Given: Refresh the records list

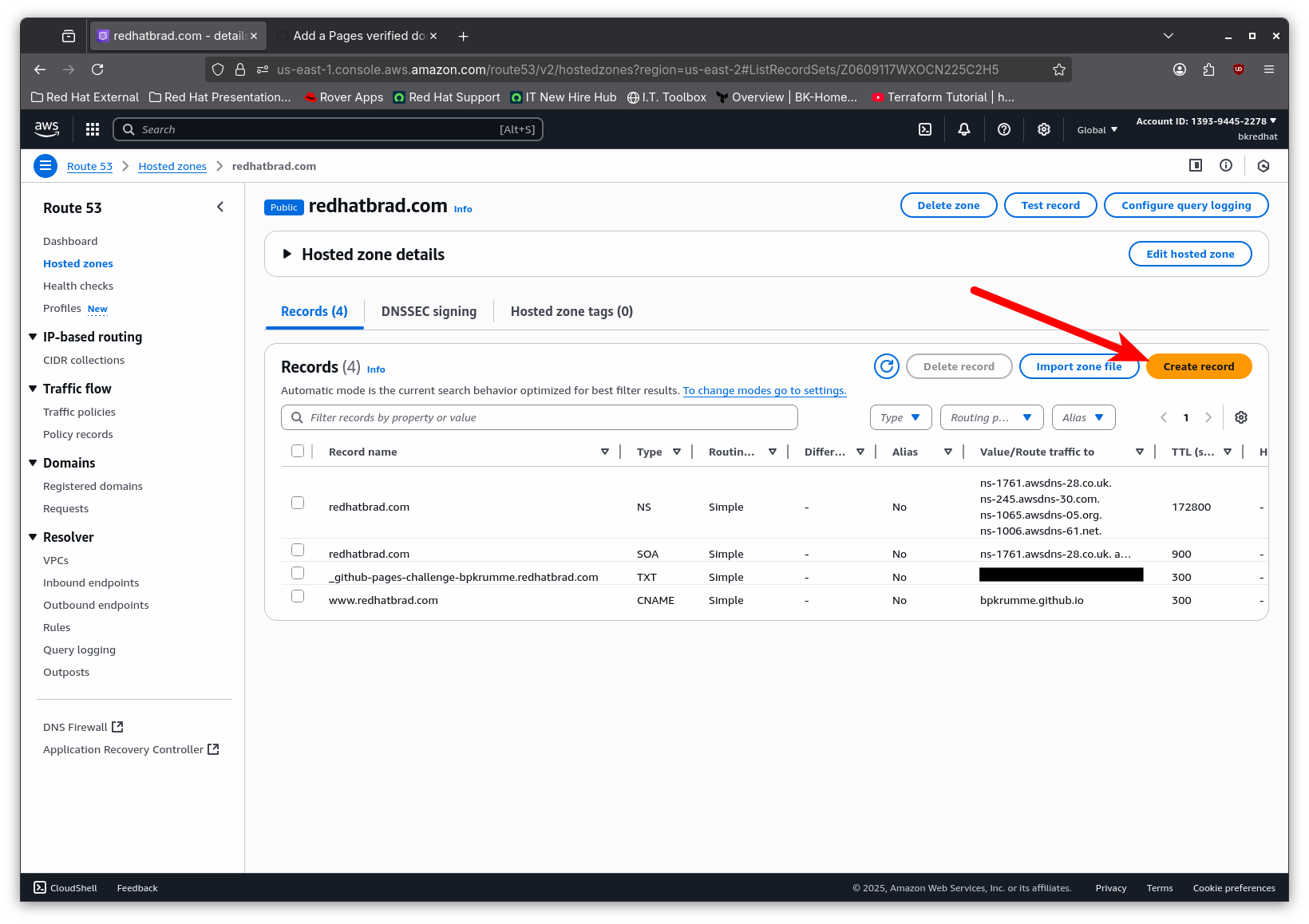Looking at the screenshot, I should [x=887, y=366].
